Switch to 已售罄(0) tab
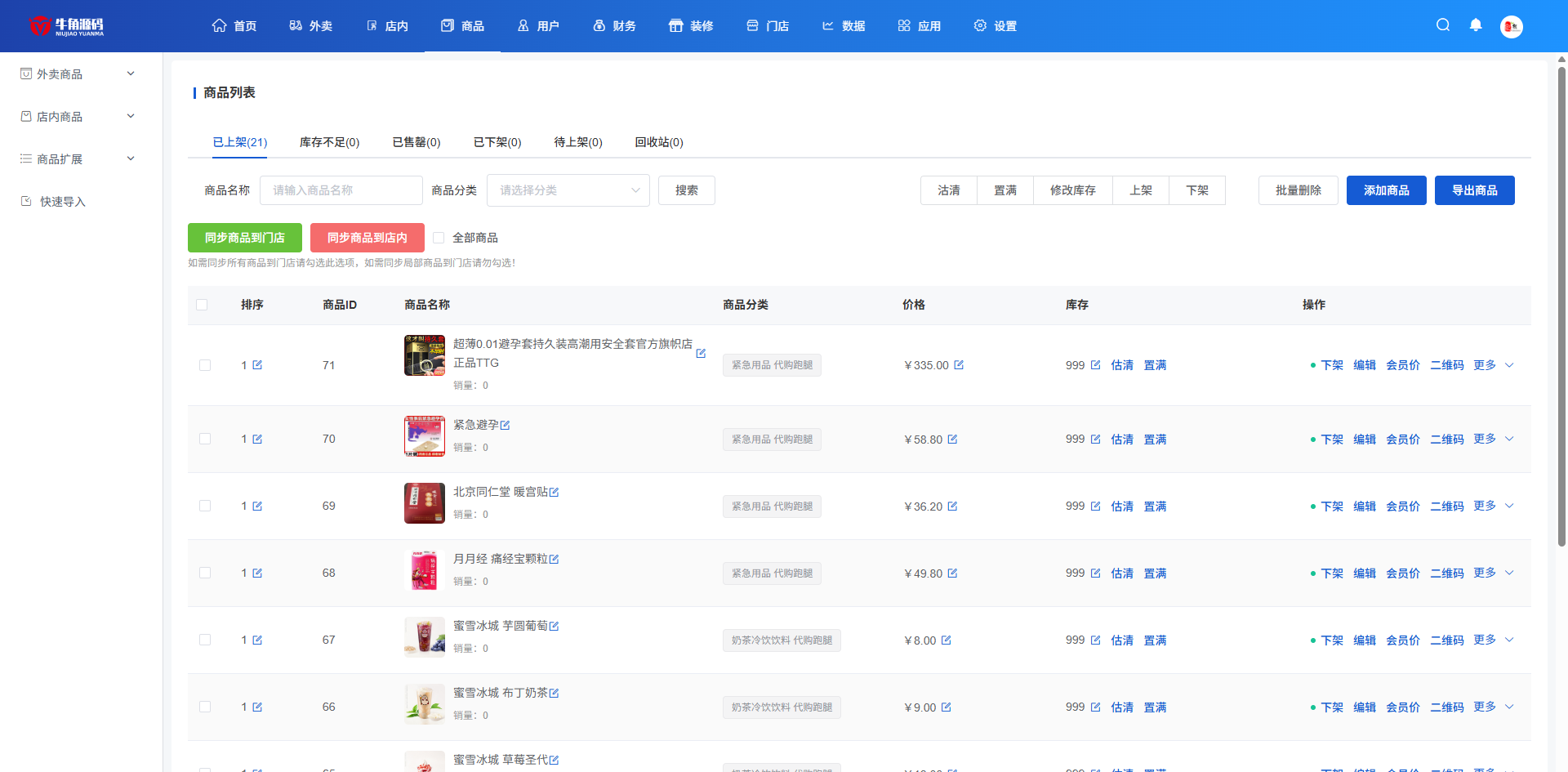Screen dimensions: 1568x772 click(x=416, y=142)
